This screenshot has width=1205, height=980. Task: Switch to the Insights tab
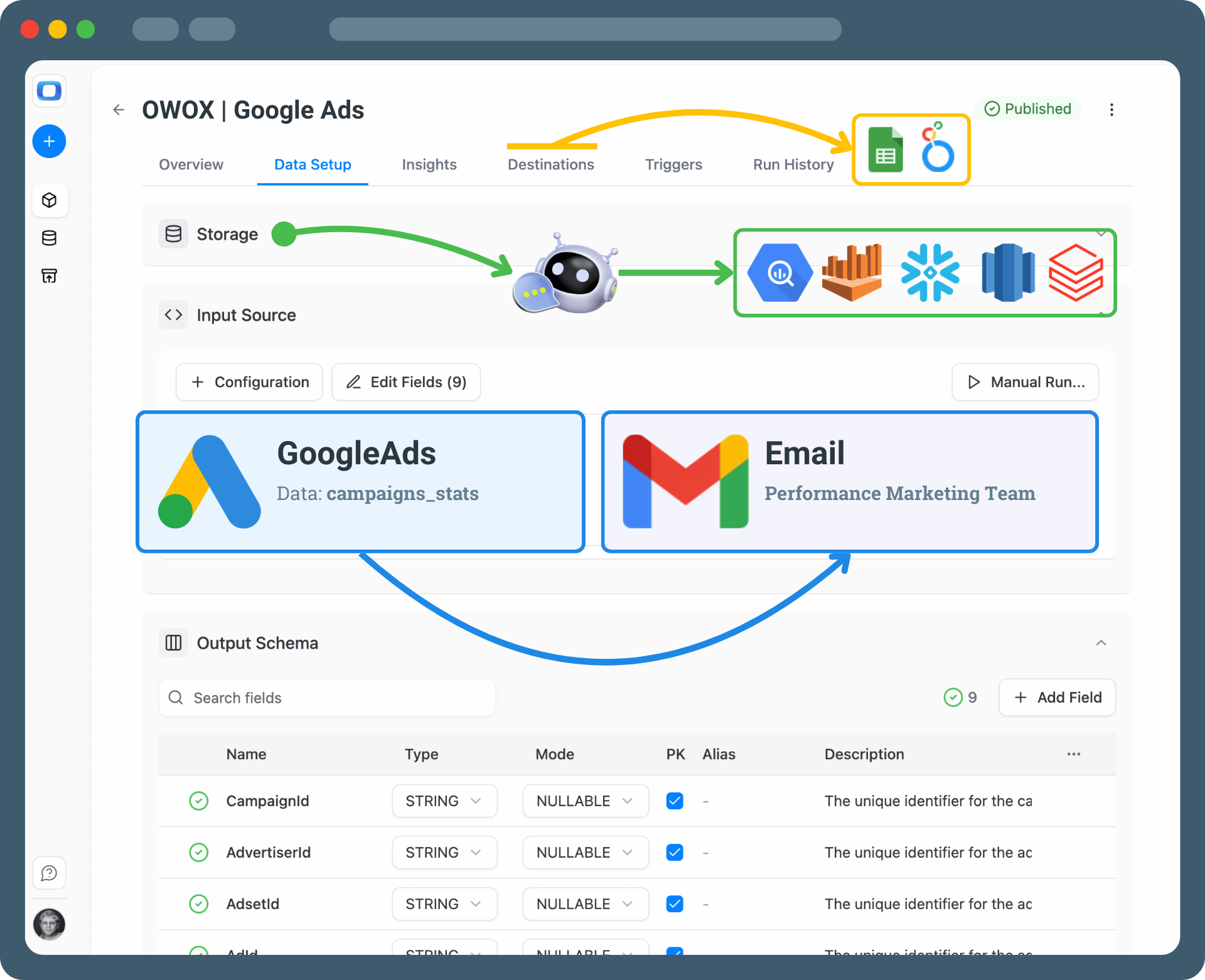tap(429, 164)
